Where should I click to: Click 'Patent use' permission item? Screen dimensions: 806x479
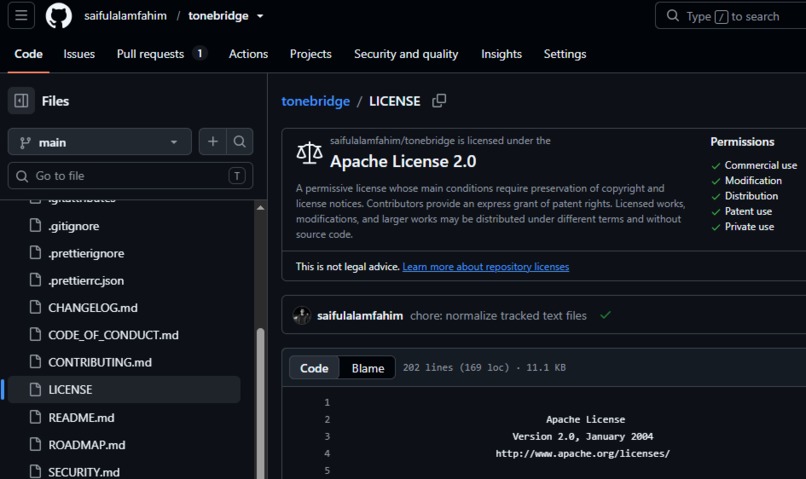point(748,211)
